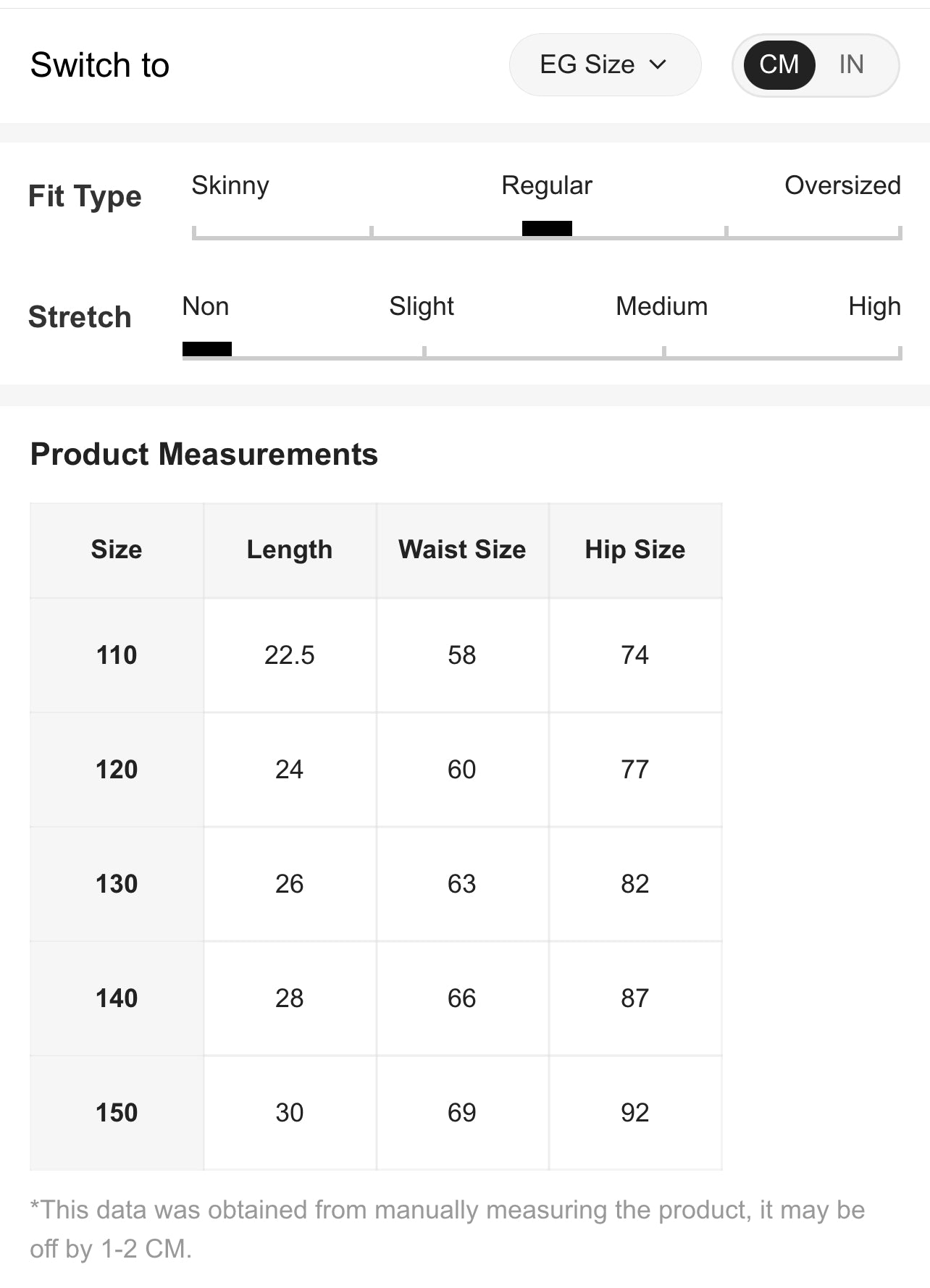Image resolution: width=930 pixels, height=1288 pixels.
Task: Click the Non stretch indicator bar
Action: [207, 349]
